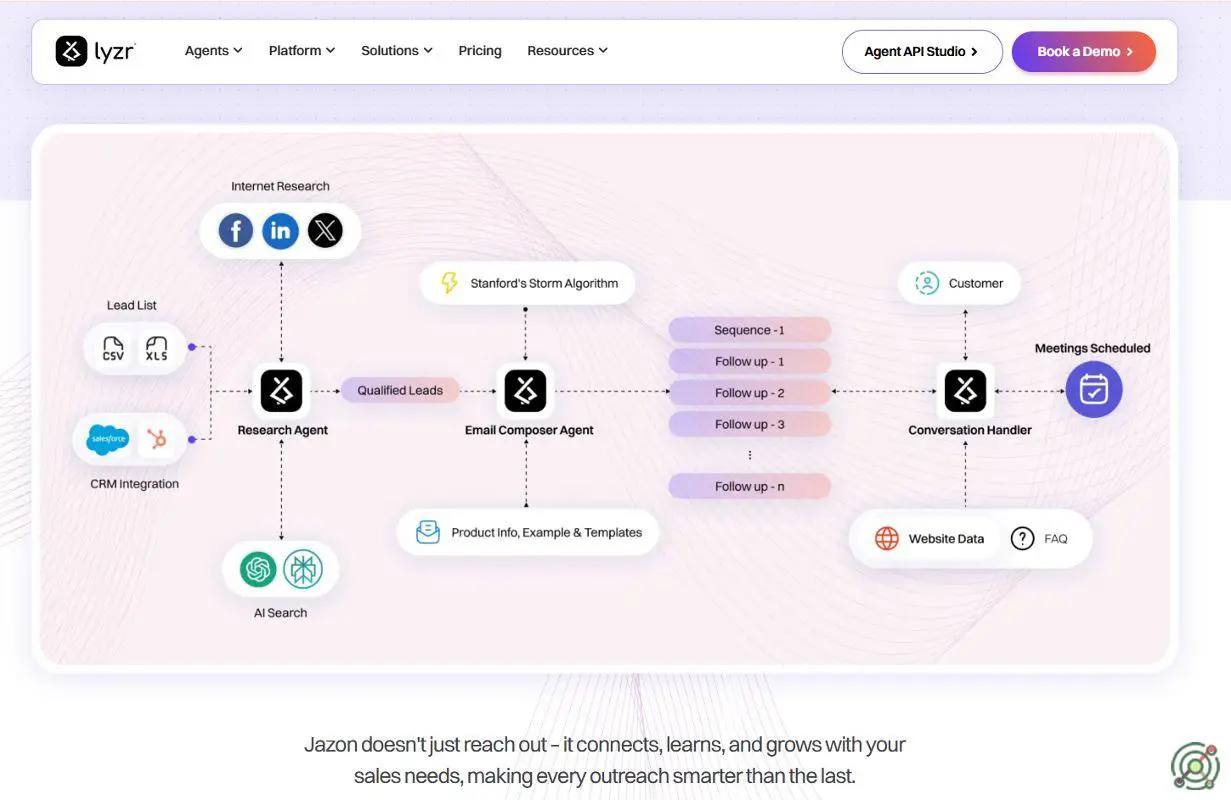Viewport: 1231px width, 800px height.
Task: Click the lyzr logo in navbar
Action: point(96,51)
